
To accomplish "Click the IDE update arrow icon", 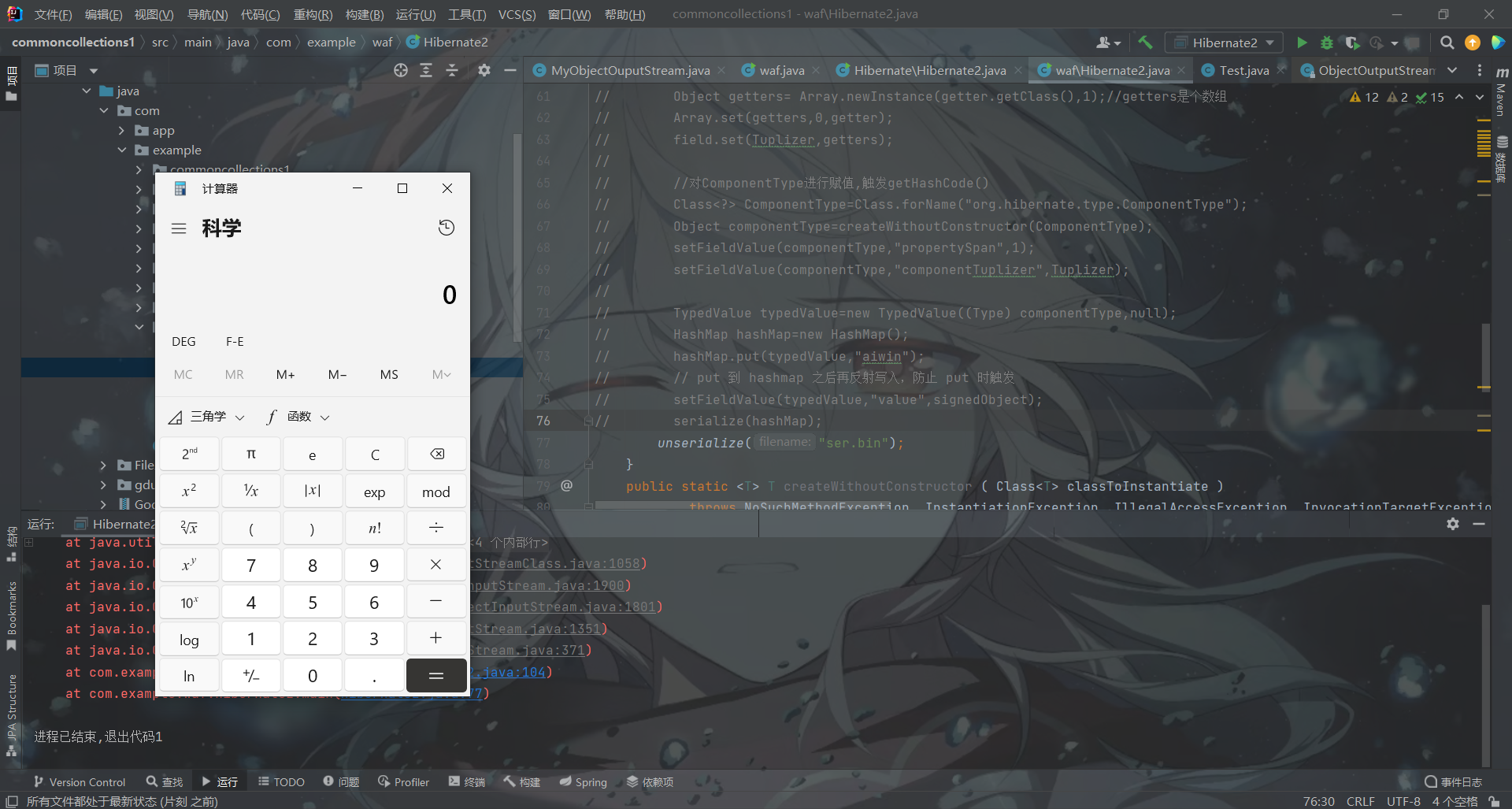I will click(x=1473, y=43).
